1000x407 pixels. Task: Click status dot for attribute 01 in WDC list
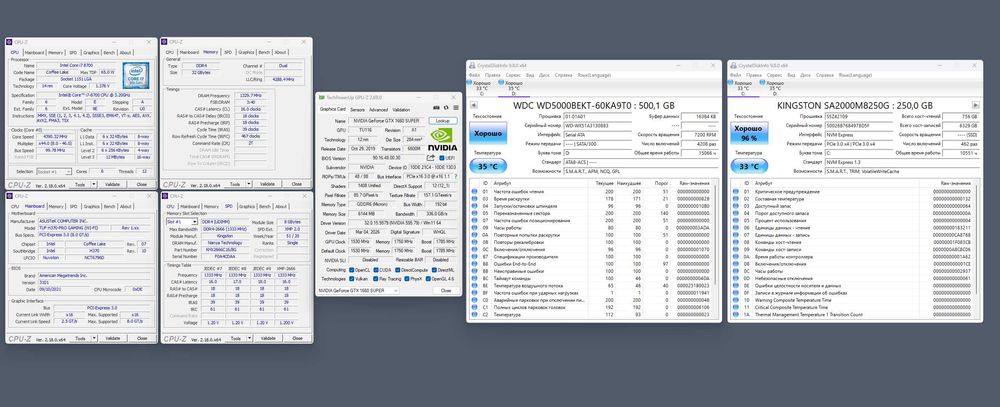pos(474,191)
